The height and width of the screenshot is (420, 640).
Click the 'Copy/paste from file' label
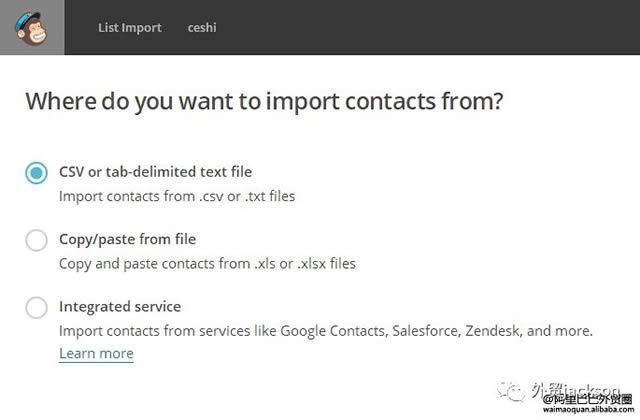click(127, 239)
